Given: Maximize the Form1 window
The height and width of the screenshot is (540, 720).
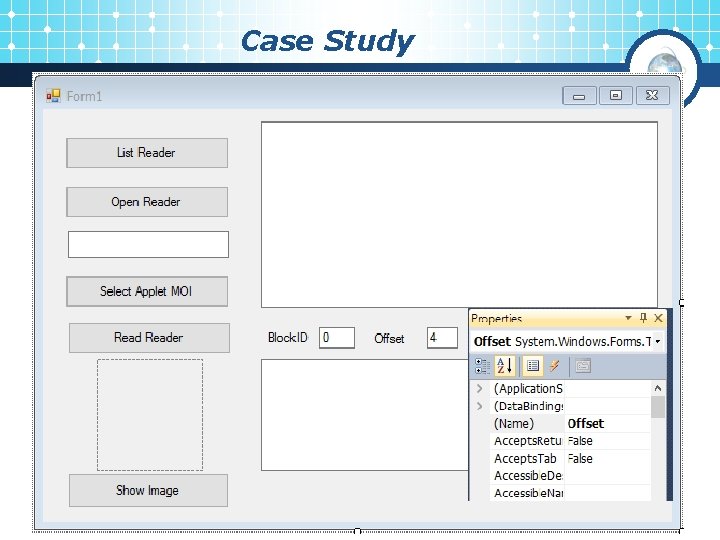Looking at the screenshot, I should [616, 96].
